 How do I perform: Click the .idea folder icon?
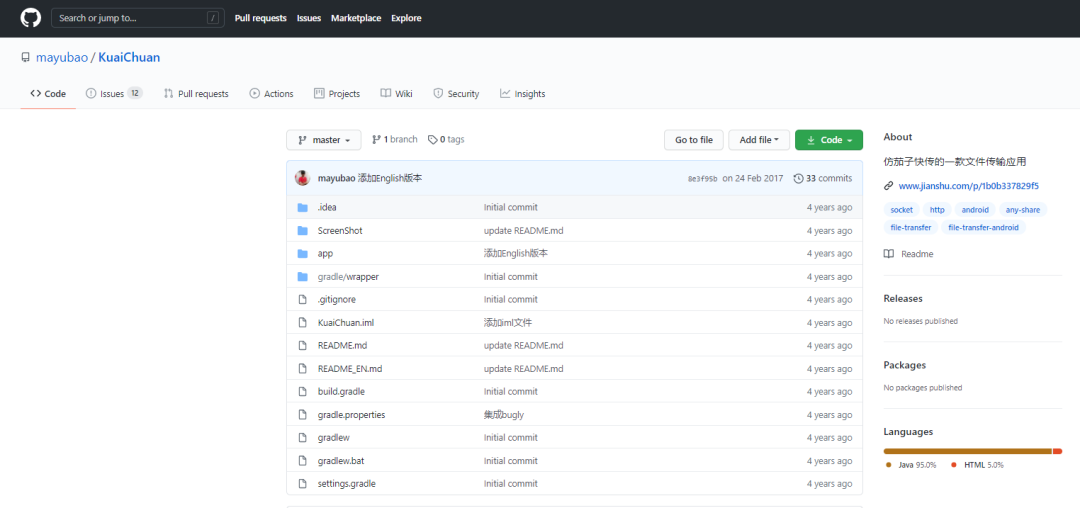click(302, 207)
